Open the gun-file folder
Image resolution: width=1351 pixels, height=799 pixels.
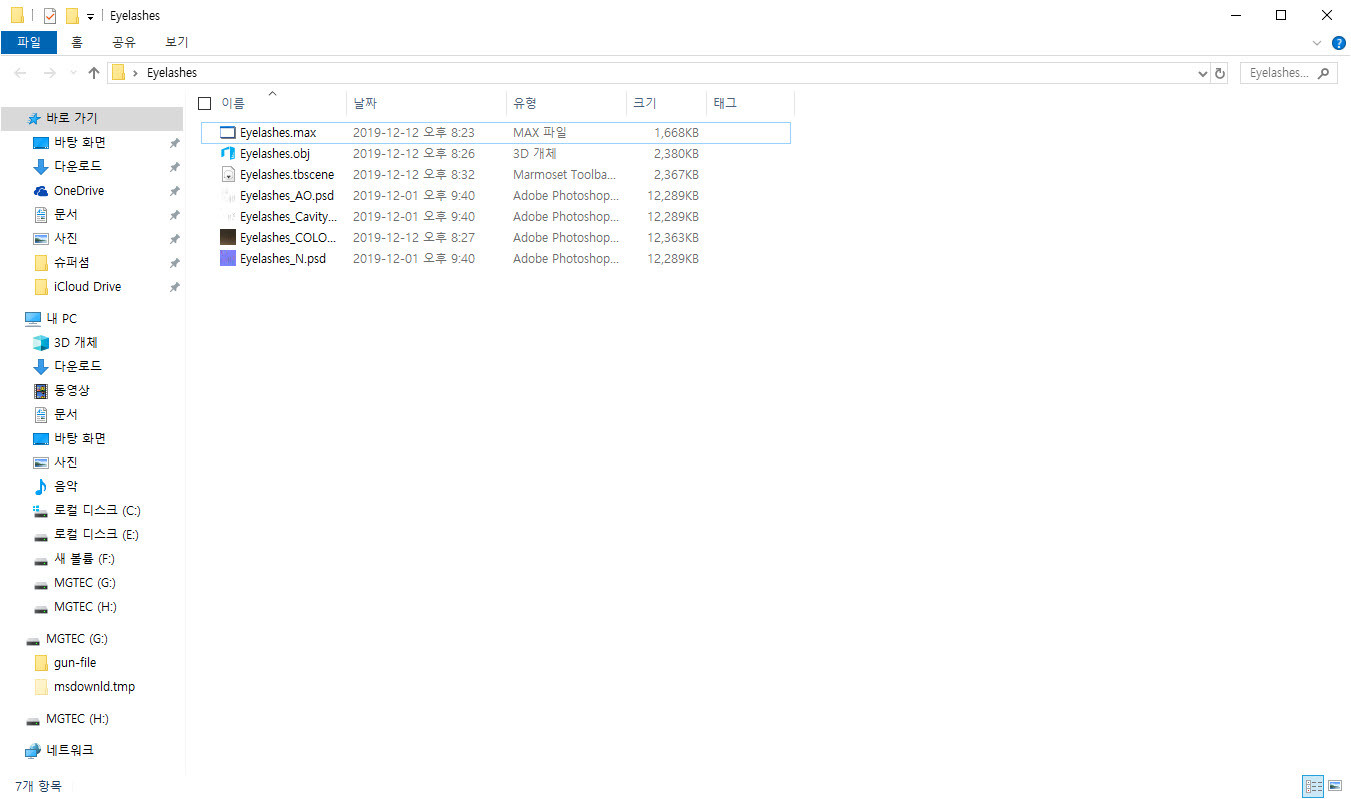(75, 662)
